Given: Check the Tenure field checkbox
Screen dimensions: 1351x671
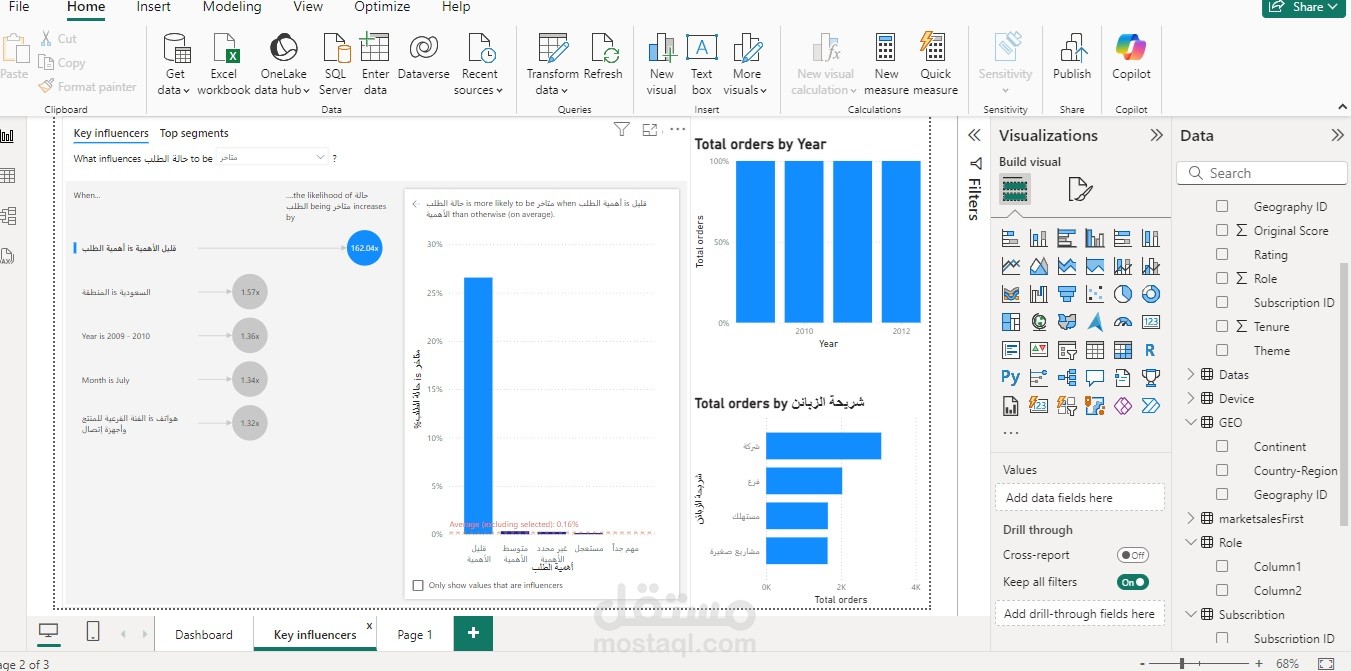Looking at the screenshot, I should tap(1222, 326).
